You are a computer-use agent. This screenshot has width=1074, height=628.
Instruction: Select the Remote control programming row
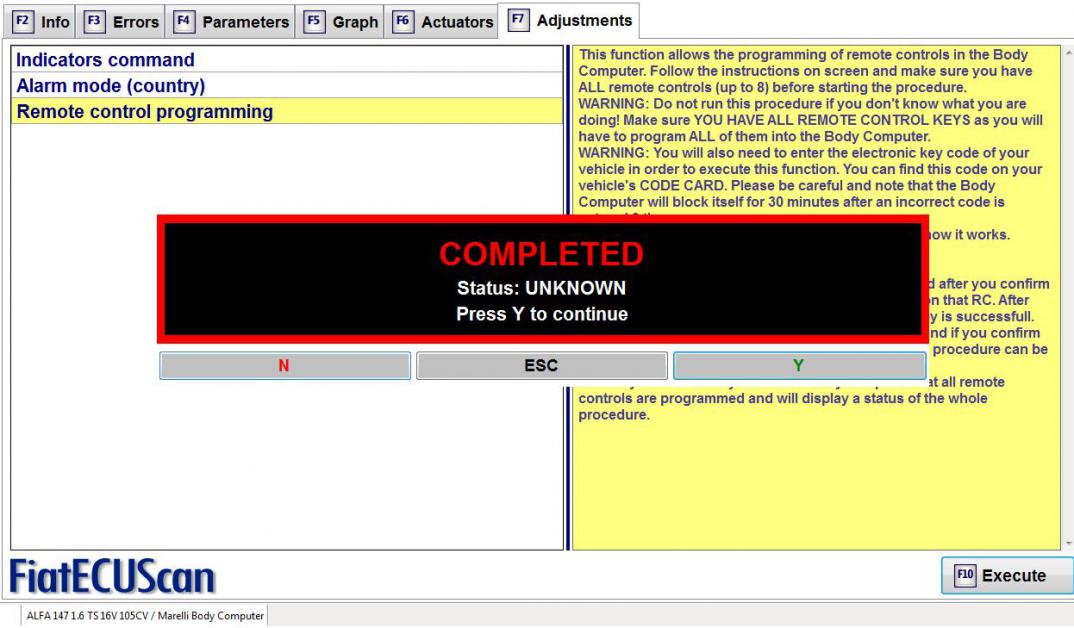click(x=287, y=112)
